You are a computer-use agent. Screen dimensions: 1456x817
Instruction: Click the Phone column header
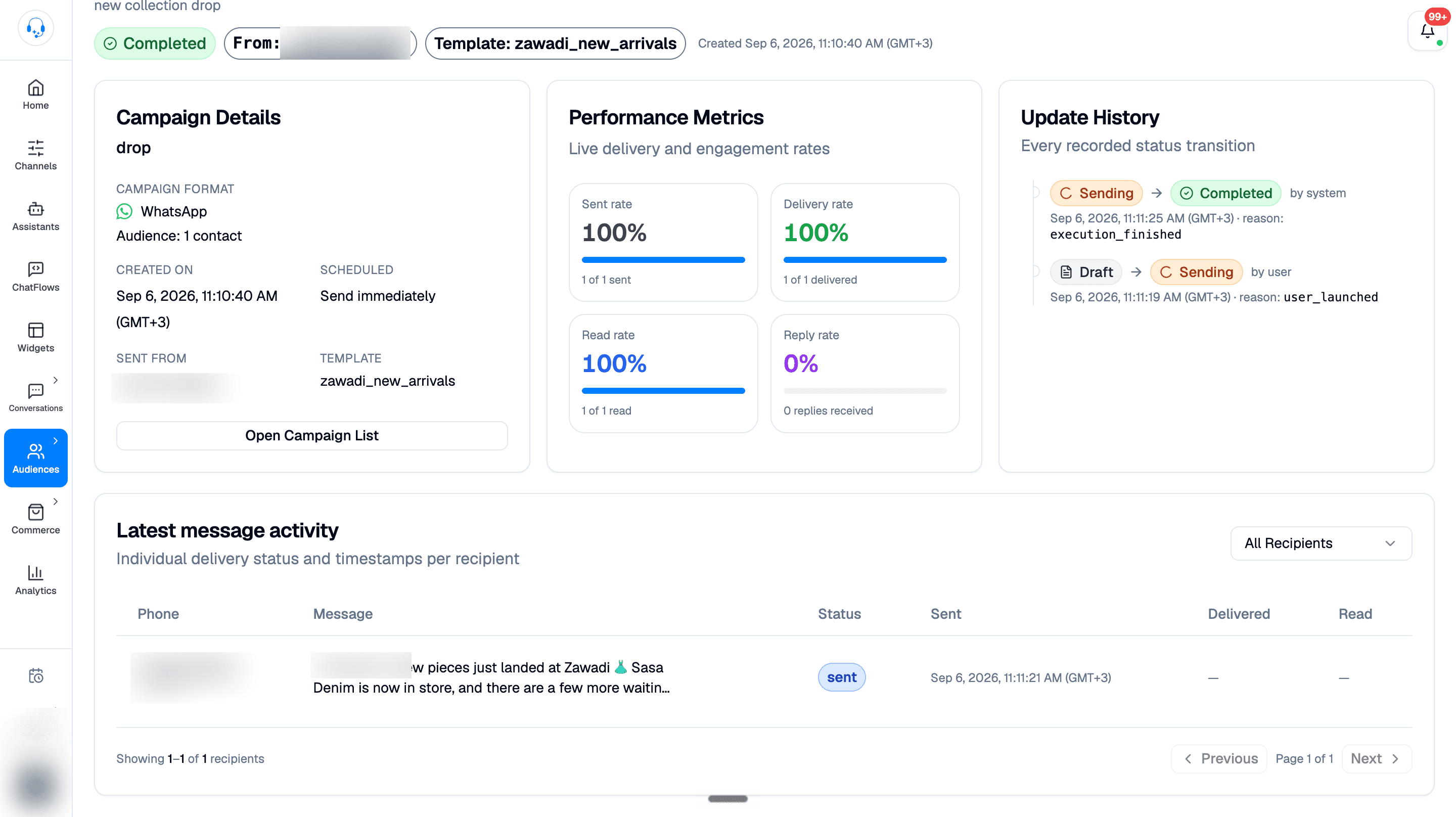[x=158, y=614]
